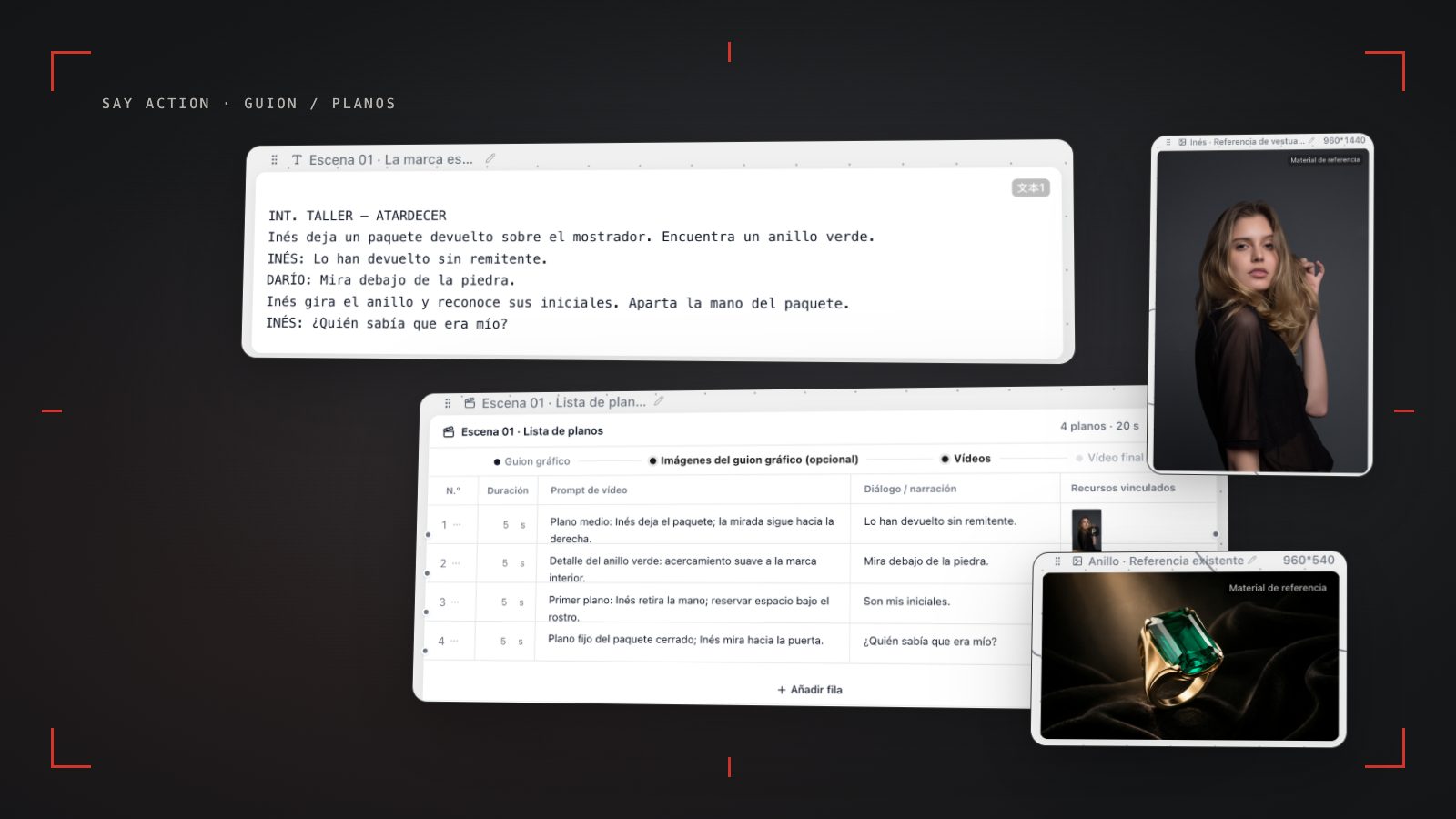This screenshot has height=819, width=1456.
Task: Edit the duration value of shot 3
Action: coord(504,602)
